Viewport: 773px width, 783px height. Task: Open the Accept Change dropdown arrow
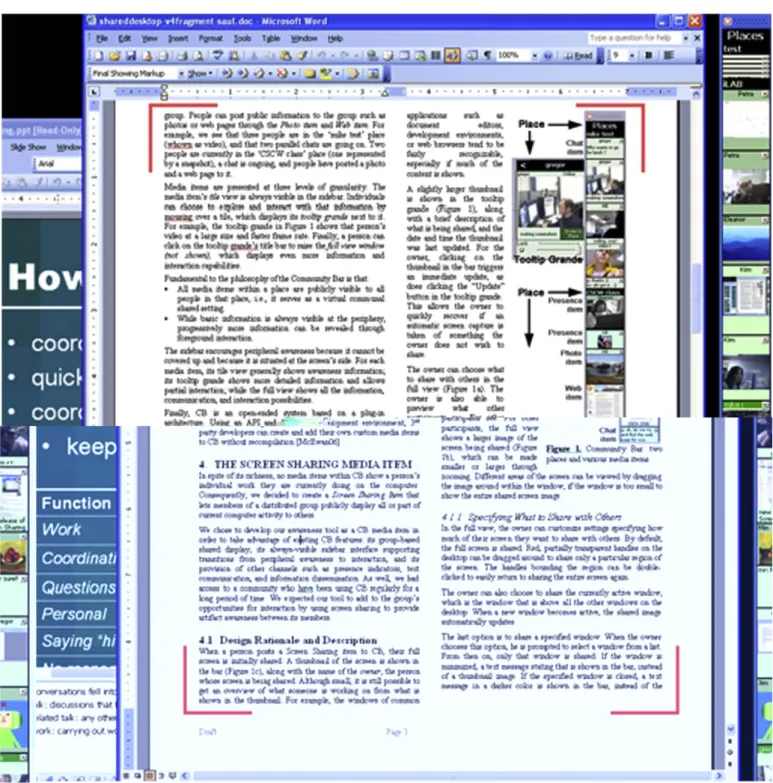270,74
